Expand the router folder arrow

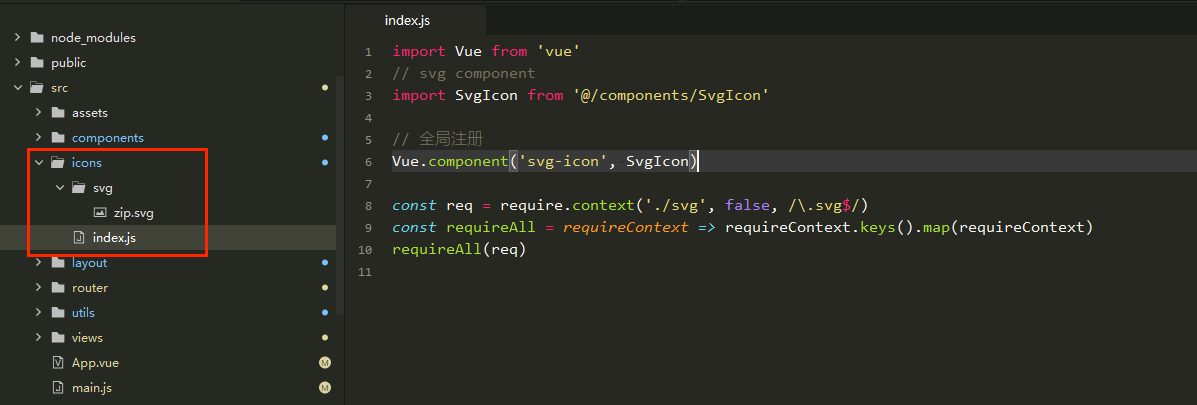tap(38, 288)
